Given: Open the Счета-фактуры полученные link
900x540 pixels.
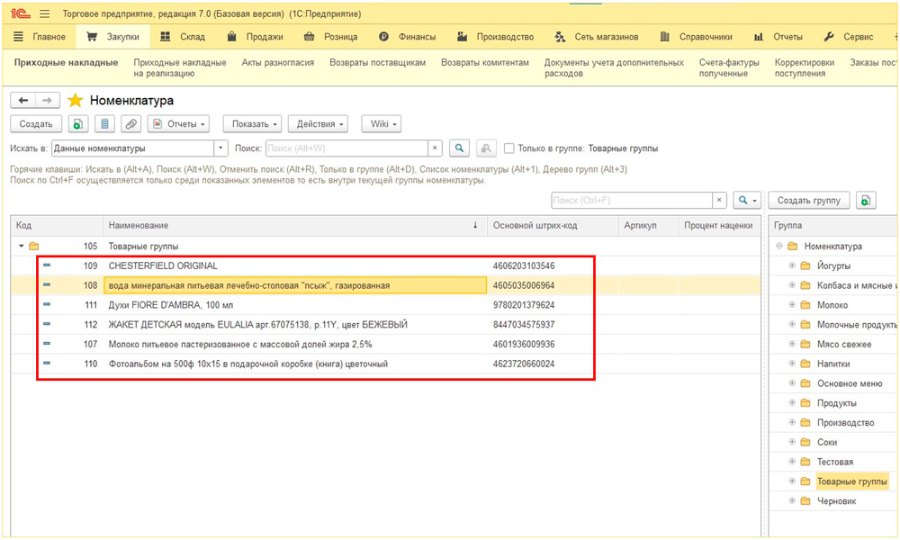Looking at the screenshot, I should pyautogui.click(x=729, y=68).
